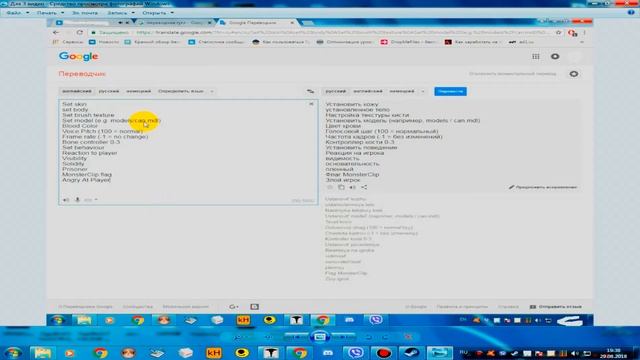Select русский as target language

pyautogui.click(x=336, y=91)
